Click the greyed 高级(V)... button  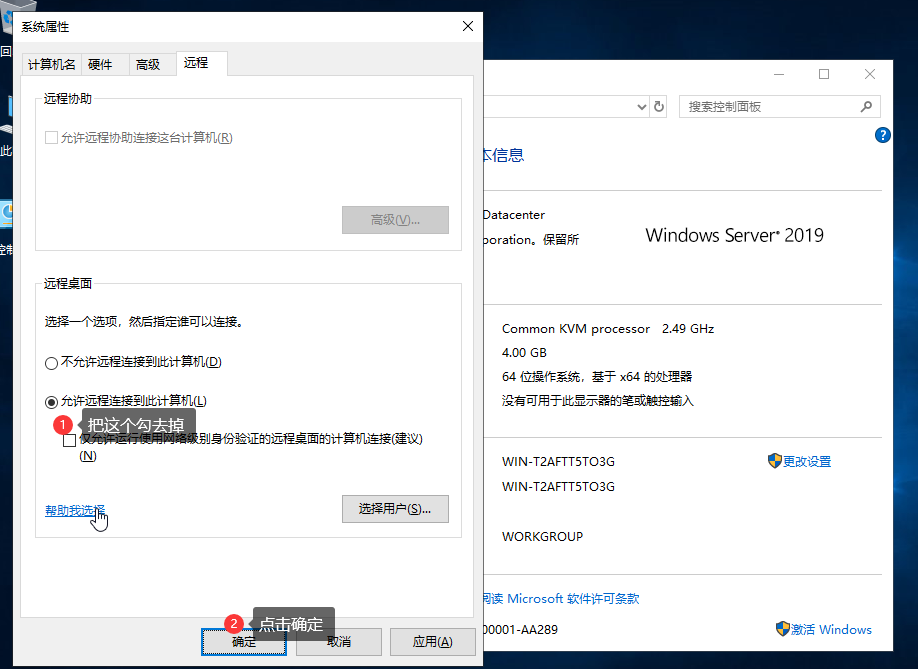(x=395, y=219)
